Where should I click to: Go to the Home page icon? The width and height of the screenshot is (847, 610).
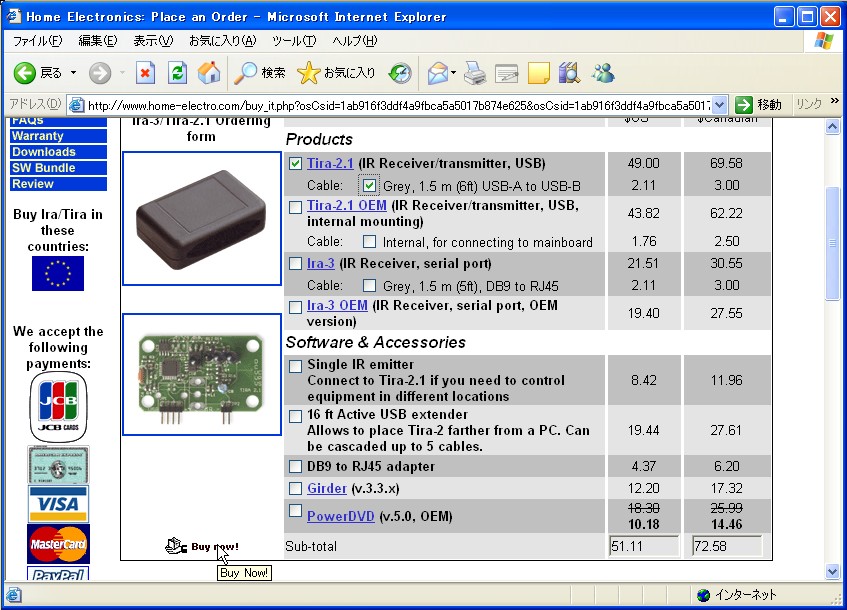[x=209, y=73]
